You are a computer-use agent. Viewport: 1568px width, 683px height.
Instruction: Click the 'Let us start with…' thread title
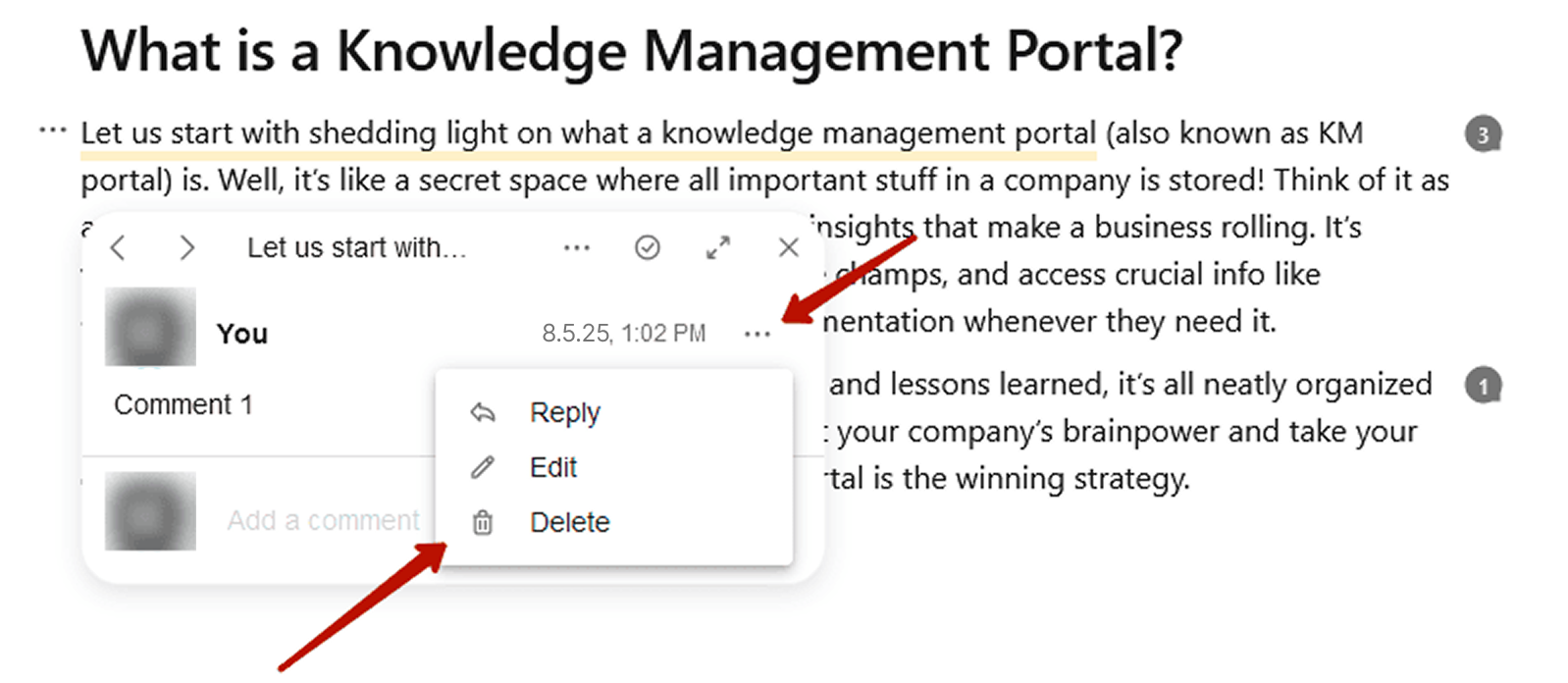[356, 247]
